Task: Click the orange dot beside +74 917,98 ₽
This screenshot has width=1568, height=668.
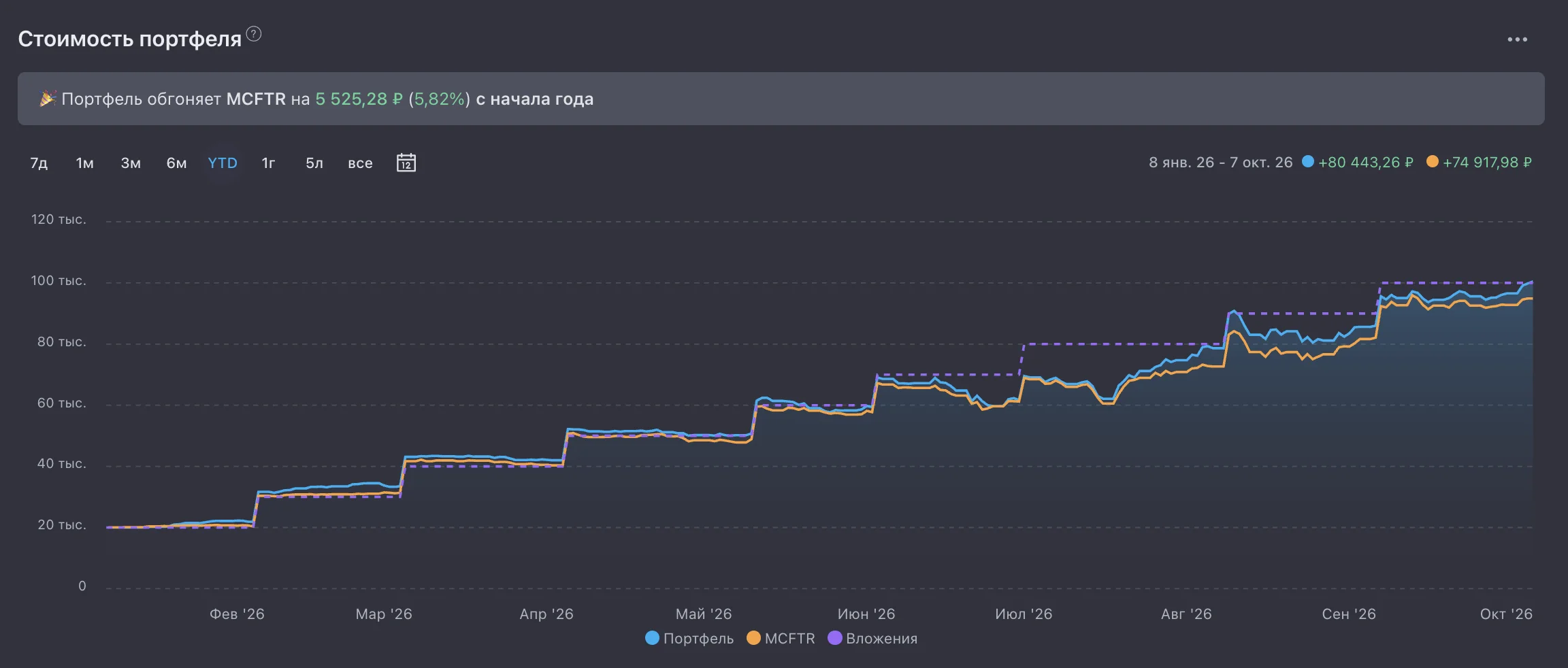Action: click(1432, 161)
